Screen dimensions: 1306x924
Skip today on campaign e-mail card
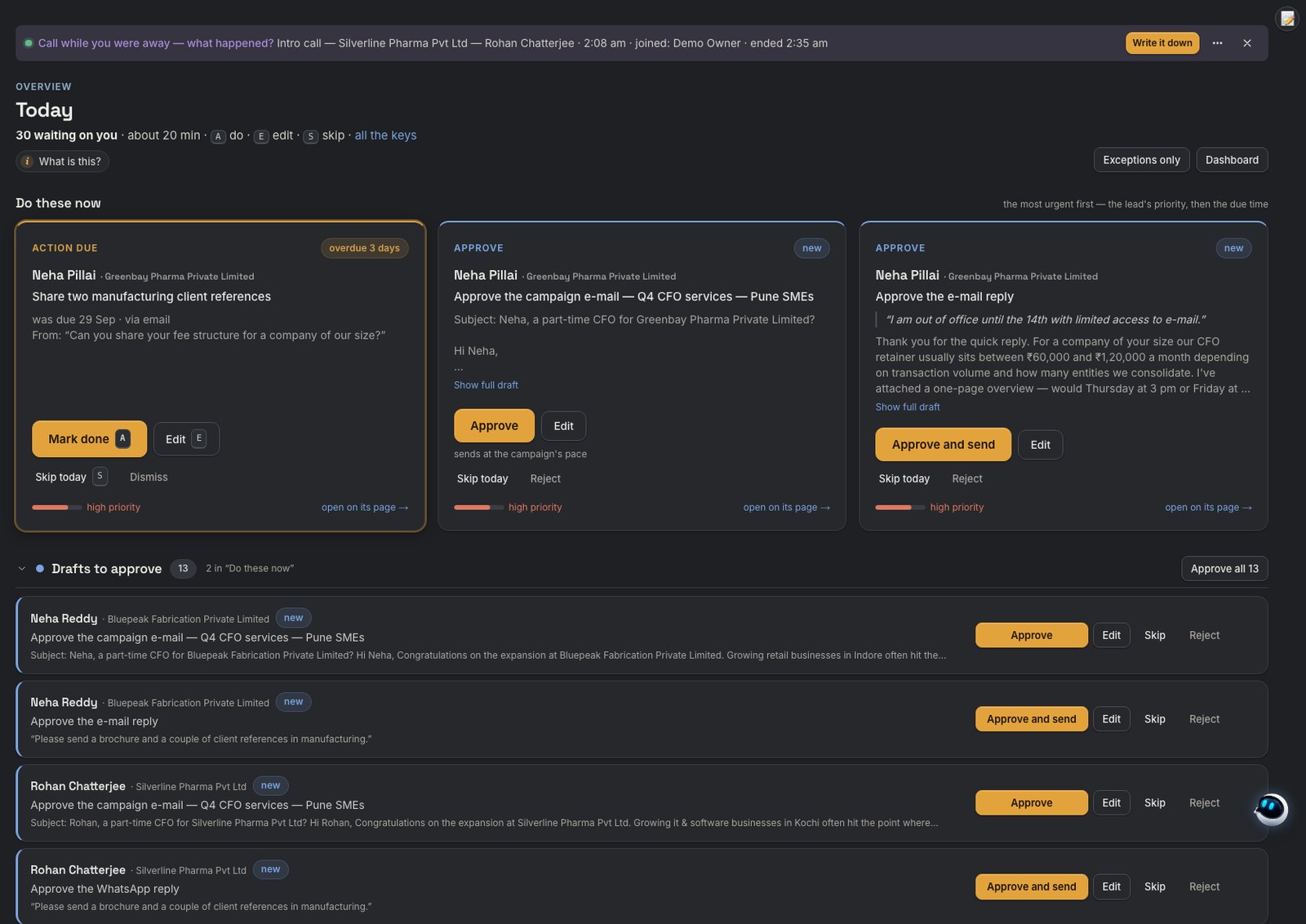(x=482, y=479)
